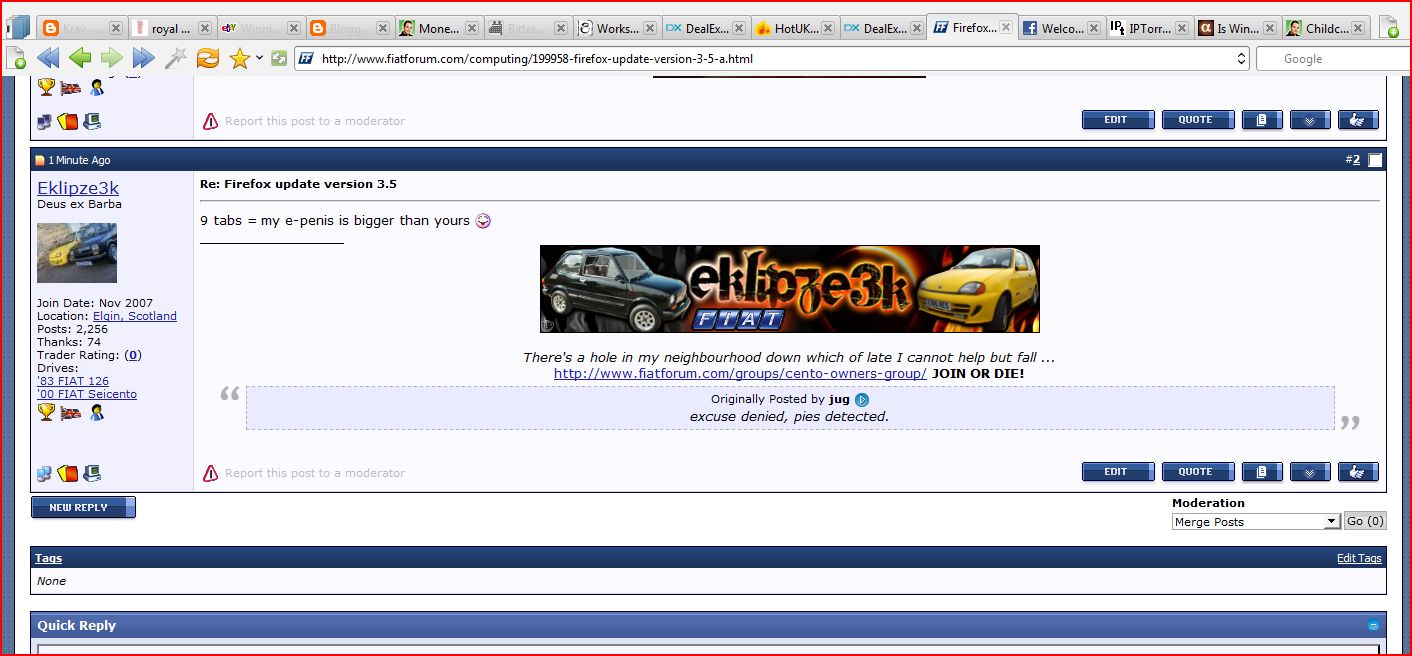Viewport: 1412px width, 656px height.
Task: Click the blue rewind double-arrow icon
Action: click(x=48, y=58)
